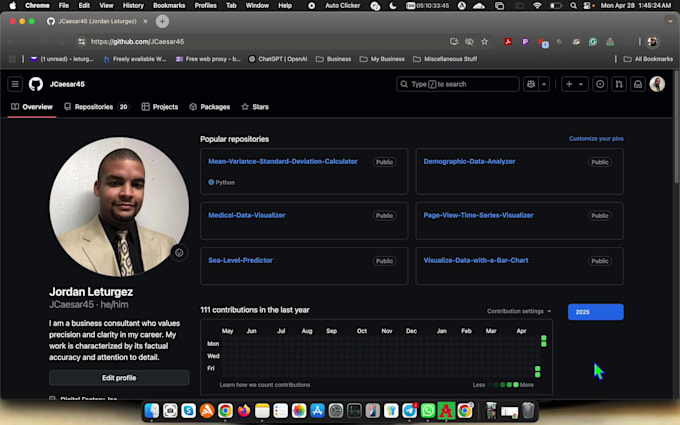Open the Customize your pins link
The image size is (680, 425).
tap(596, 139)
